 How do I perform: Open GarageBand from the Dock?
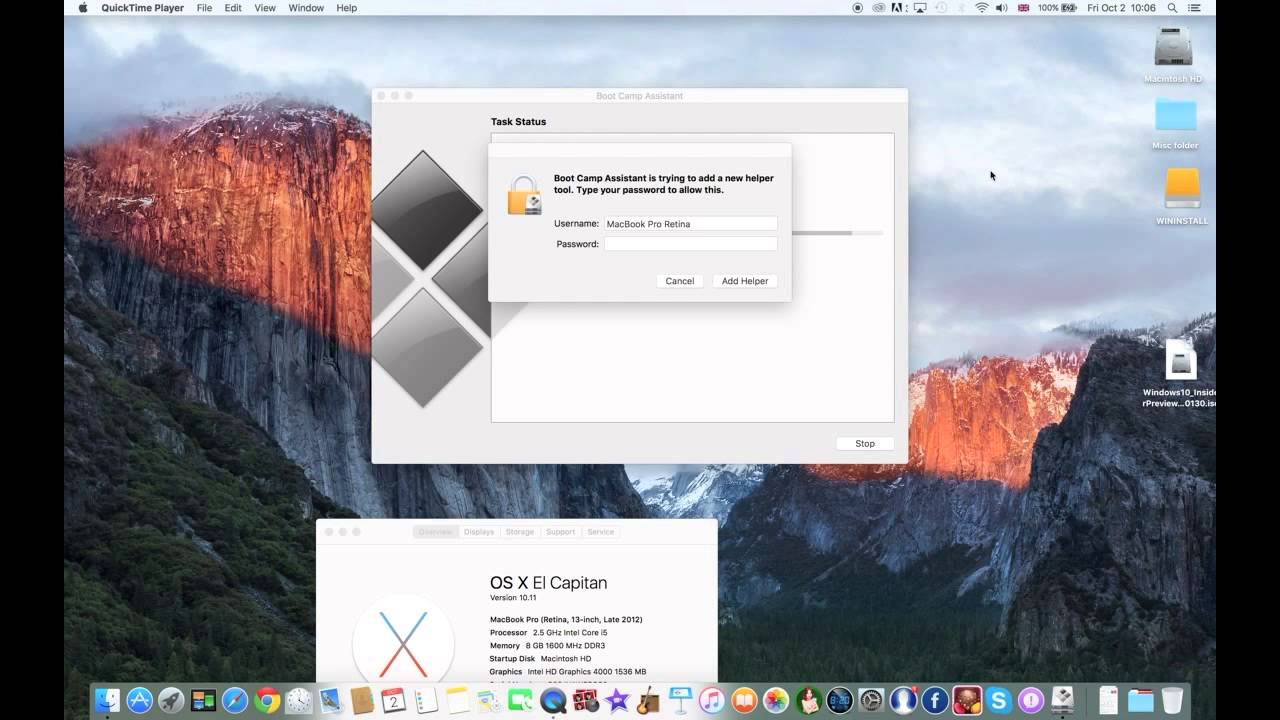pyautogui.click(x=649, y=700)
